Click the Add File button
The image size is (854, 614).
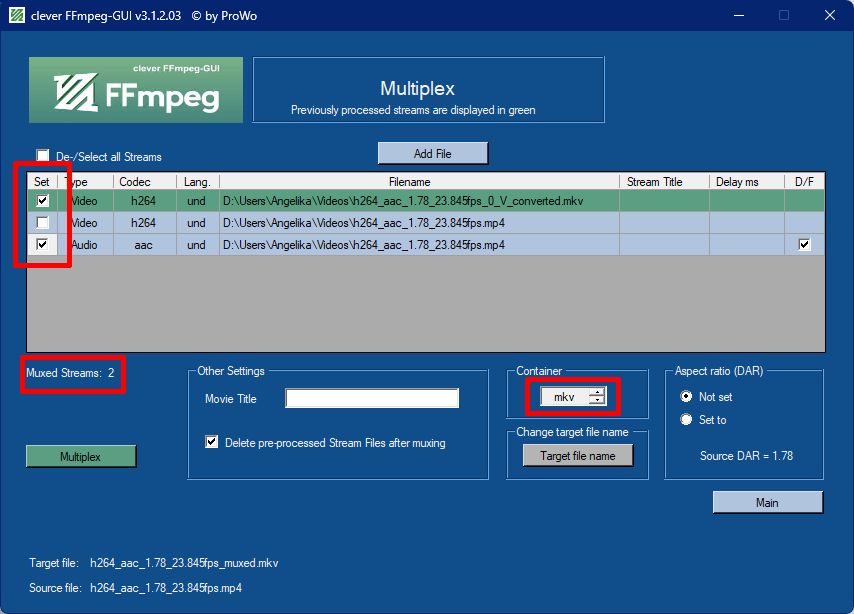click(433, 153)
